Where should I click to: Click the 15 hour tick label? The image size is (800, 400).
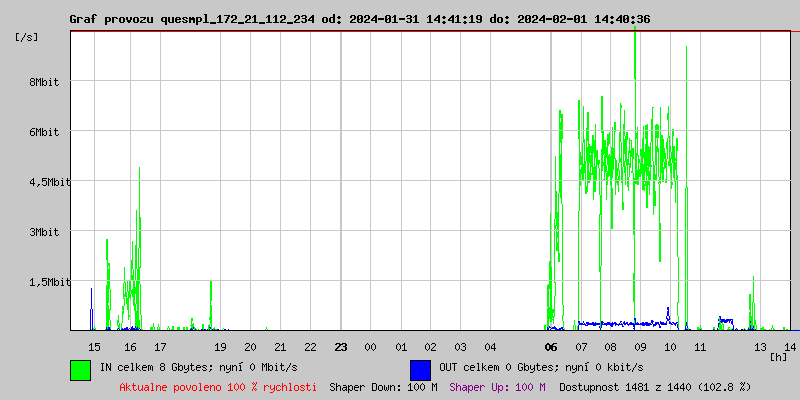click(x=94, y=347)
